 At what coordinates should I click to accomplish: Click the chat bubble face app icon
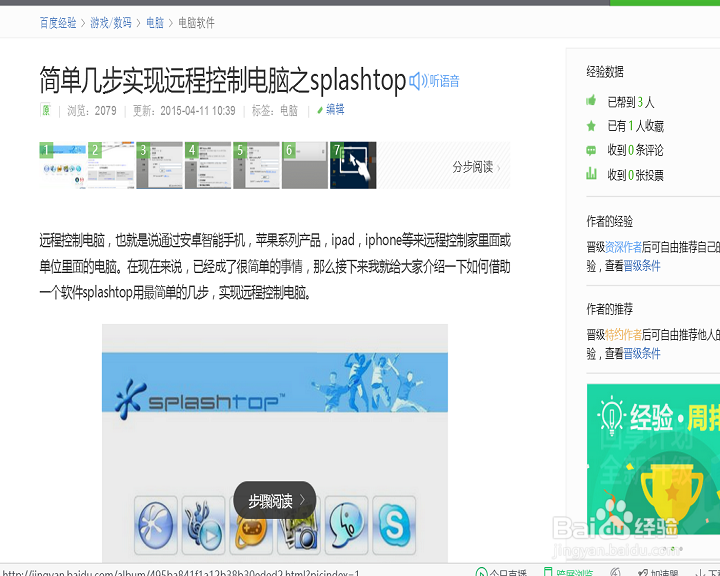point(346,525)
